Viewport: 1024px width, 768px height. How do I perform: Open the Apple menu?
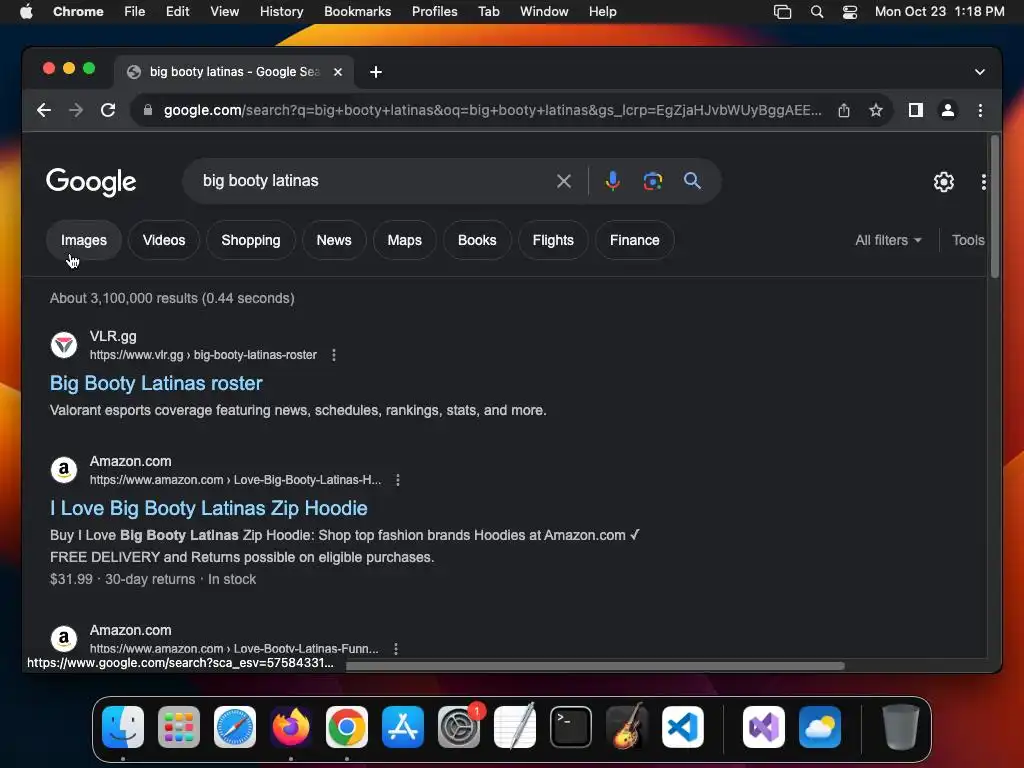click(26, 12)
